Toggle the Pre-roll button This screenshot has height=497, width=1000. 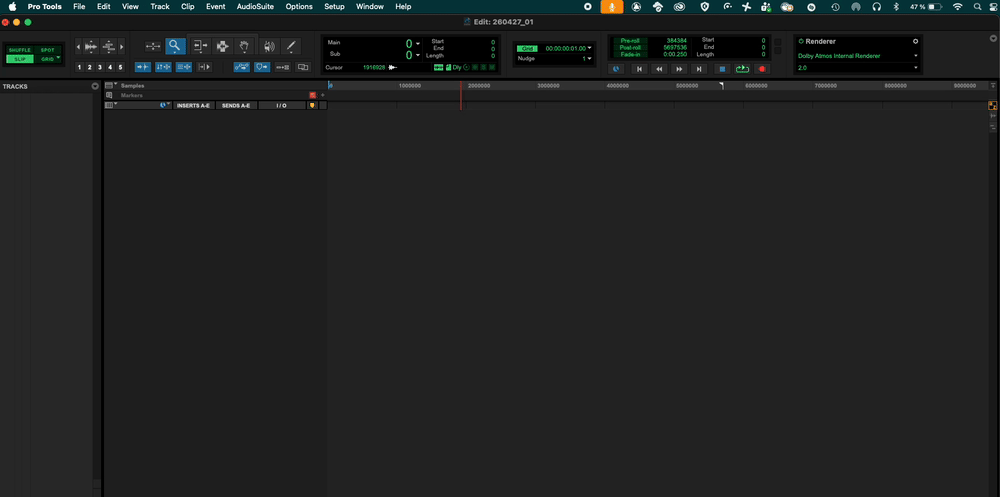coord(630,40)
